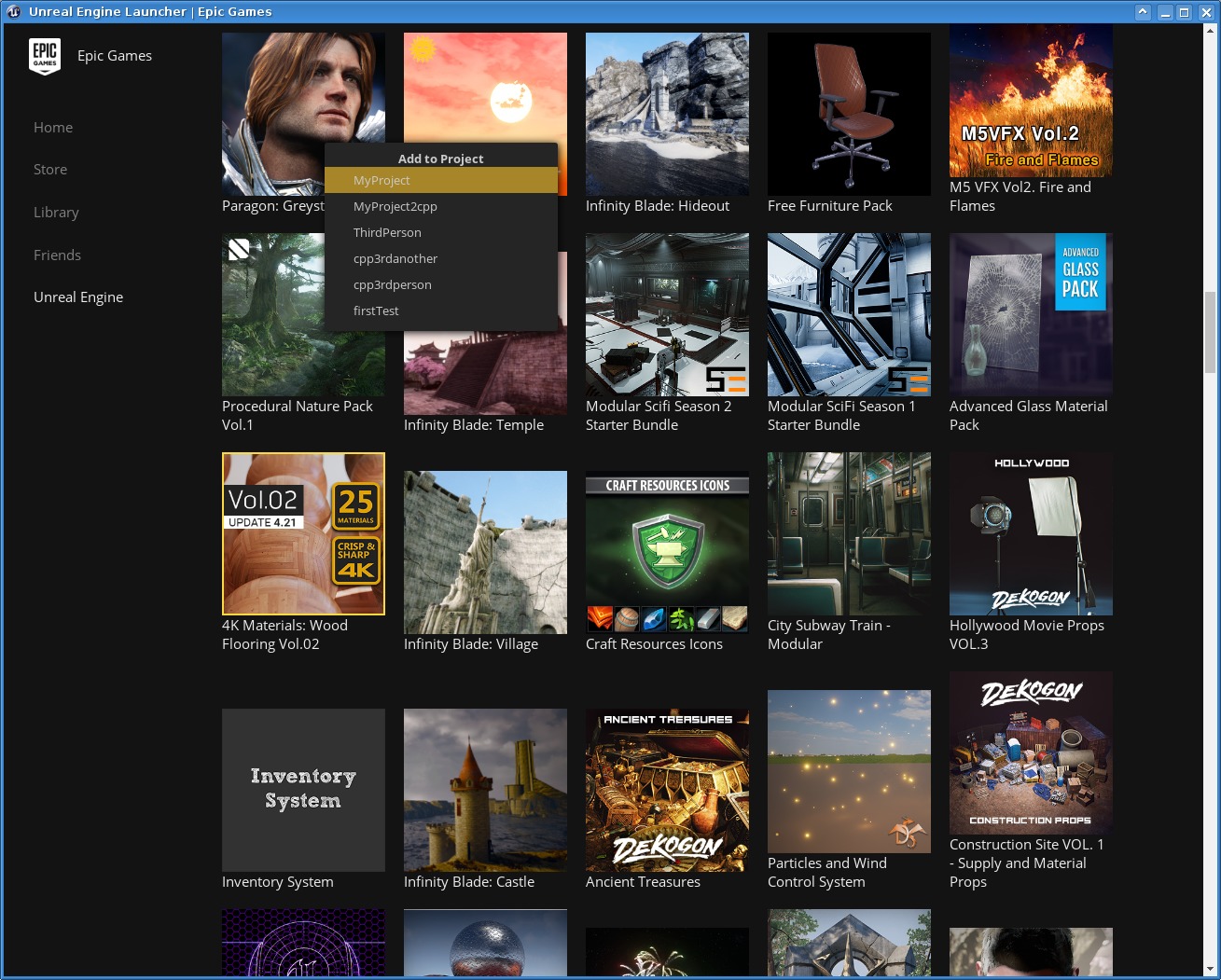Choose MyProject in Add to Project menu
Viewport: 1221px width, 980px height.
coord(441,180)
